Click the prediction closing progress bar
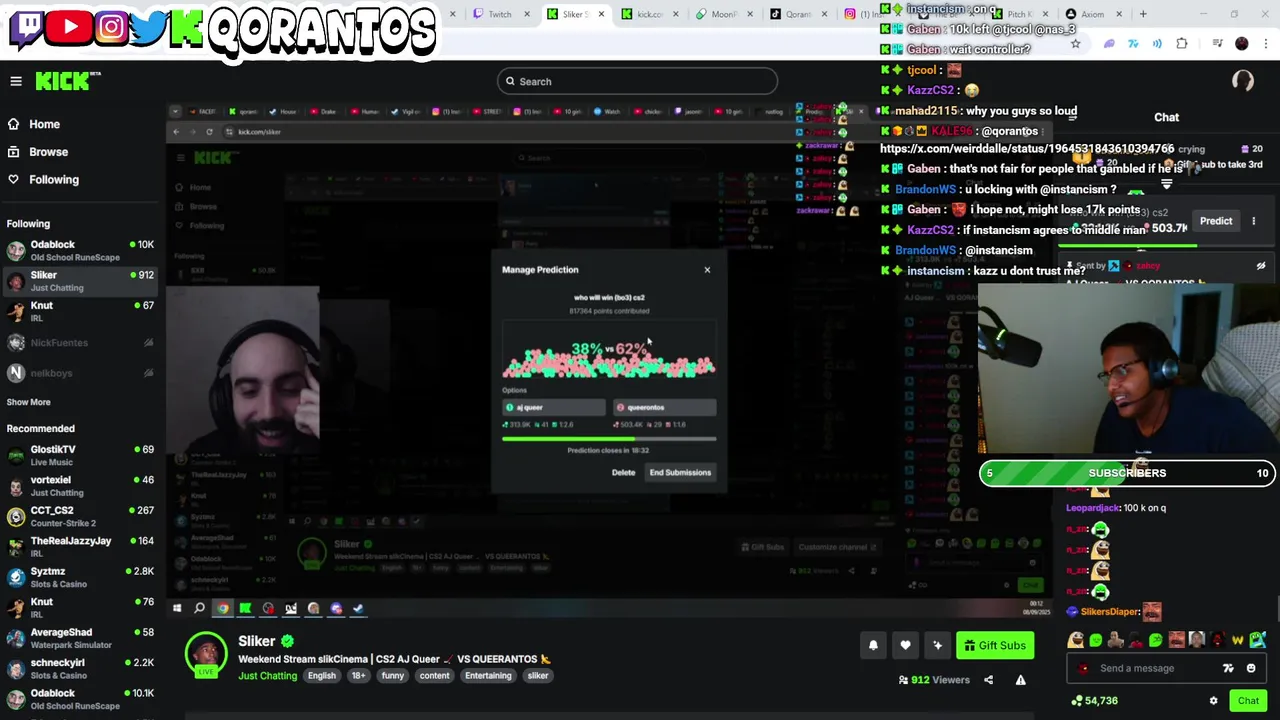The height and width of the screenshot is (720, 1280). pyautogui.click(x=609, y=438)
